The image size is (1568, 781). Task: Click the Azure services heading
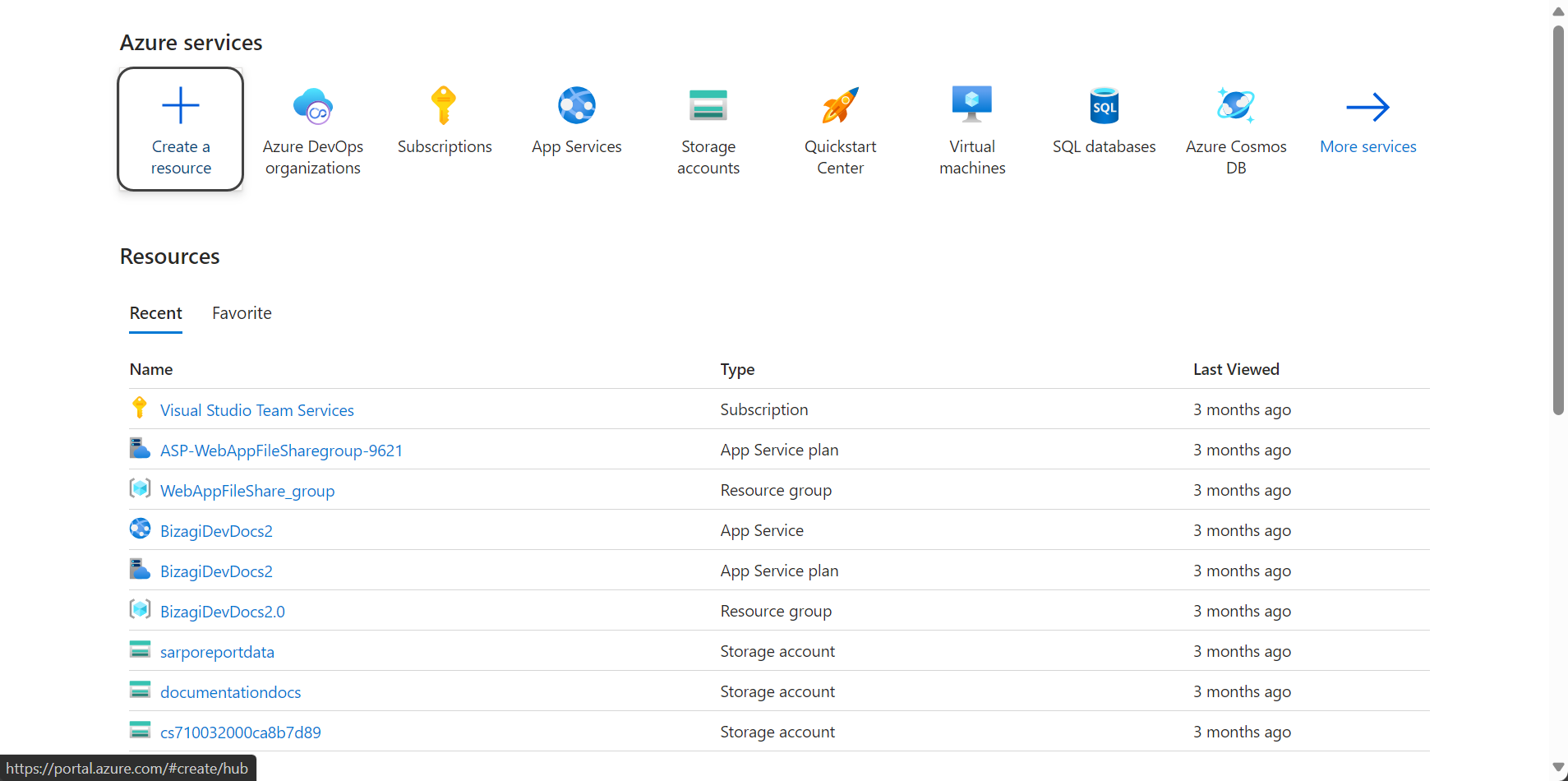(191, 42)
